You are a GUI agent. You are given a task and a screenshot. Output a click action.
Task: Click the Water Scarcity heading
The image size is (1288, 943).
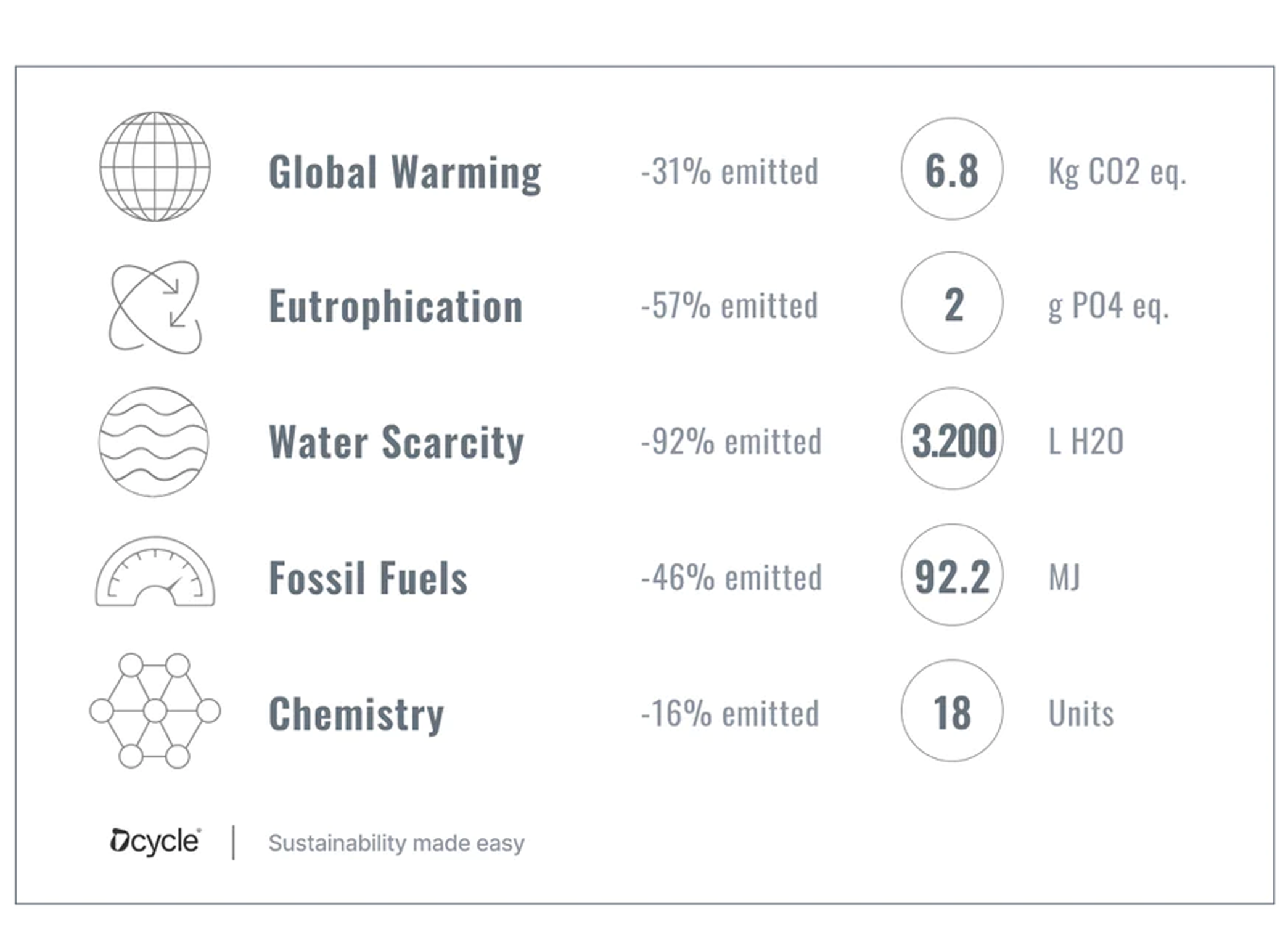click(x=396, y=442)
